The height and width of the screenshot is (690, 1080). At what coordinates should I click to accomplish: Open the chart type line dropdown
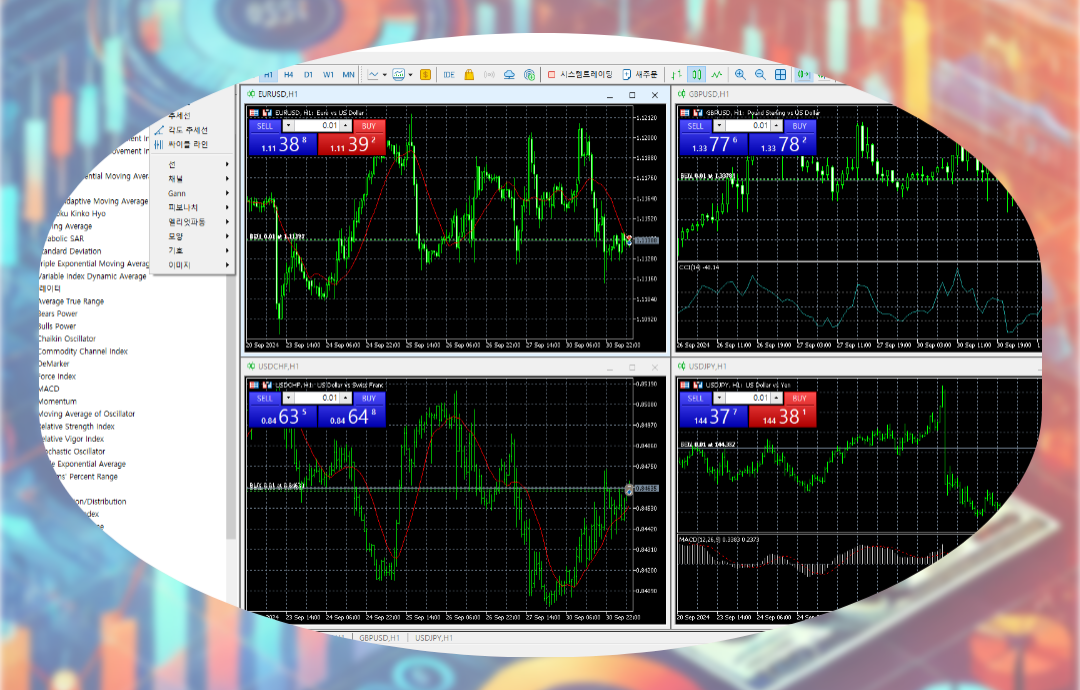[384, 74]
